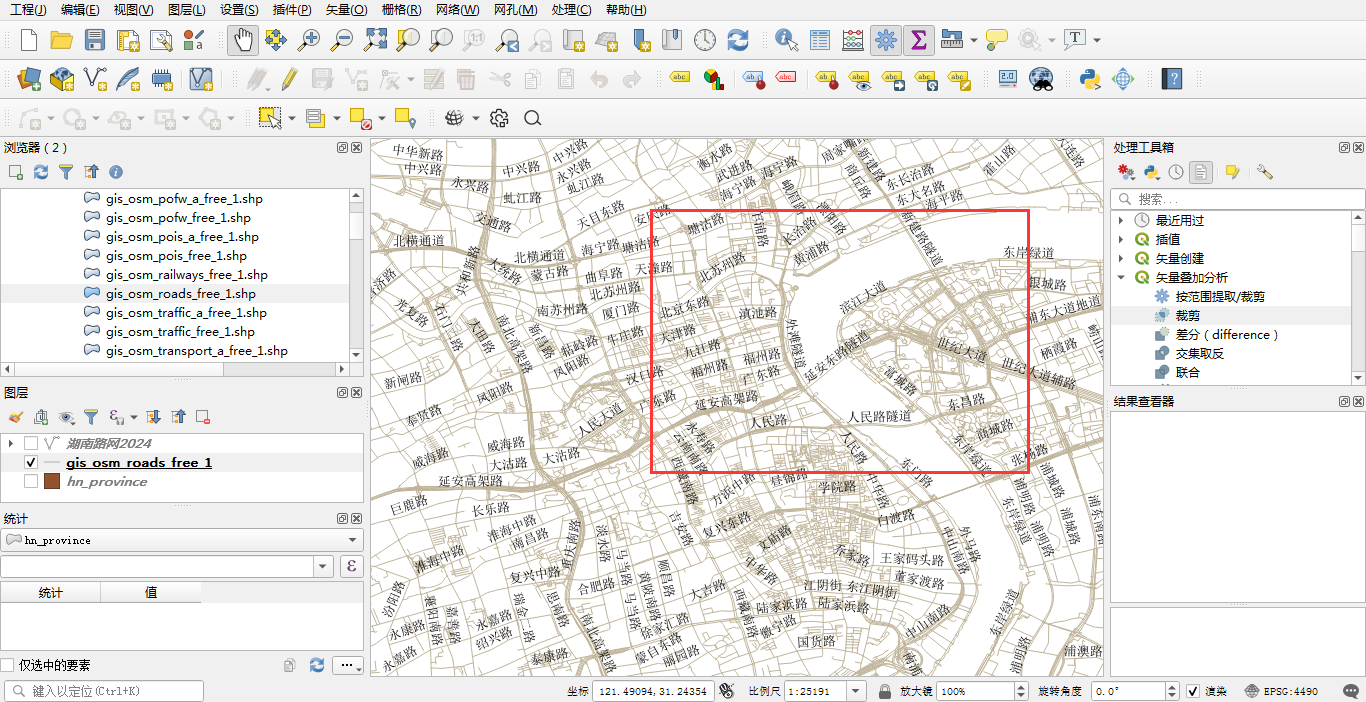This screenshot has height=702, width=1366.
Task: Expand the 矢量创建 toolbox group
Action: point(1121,258)
